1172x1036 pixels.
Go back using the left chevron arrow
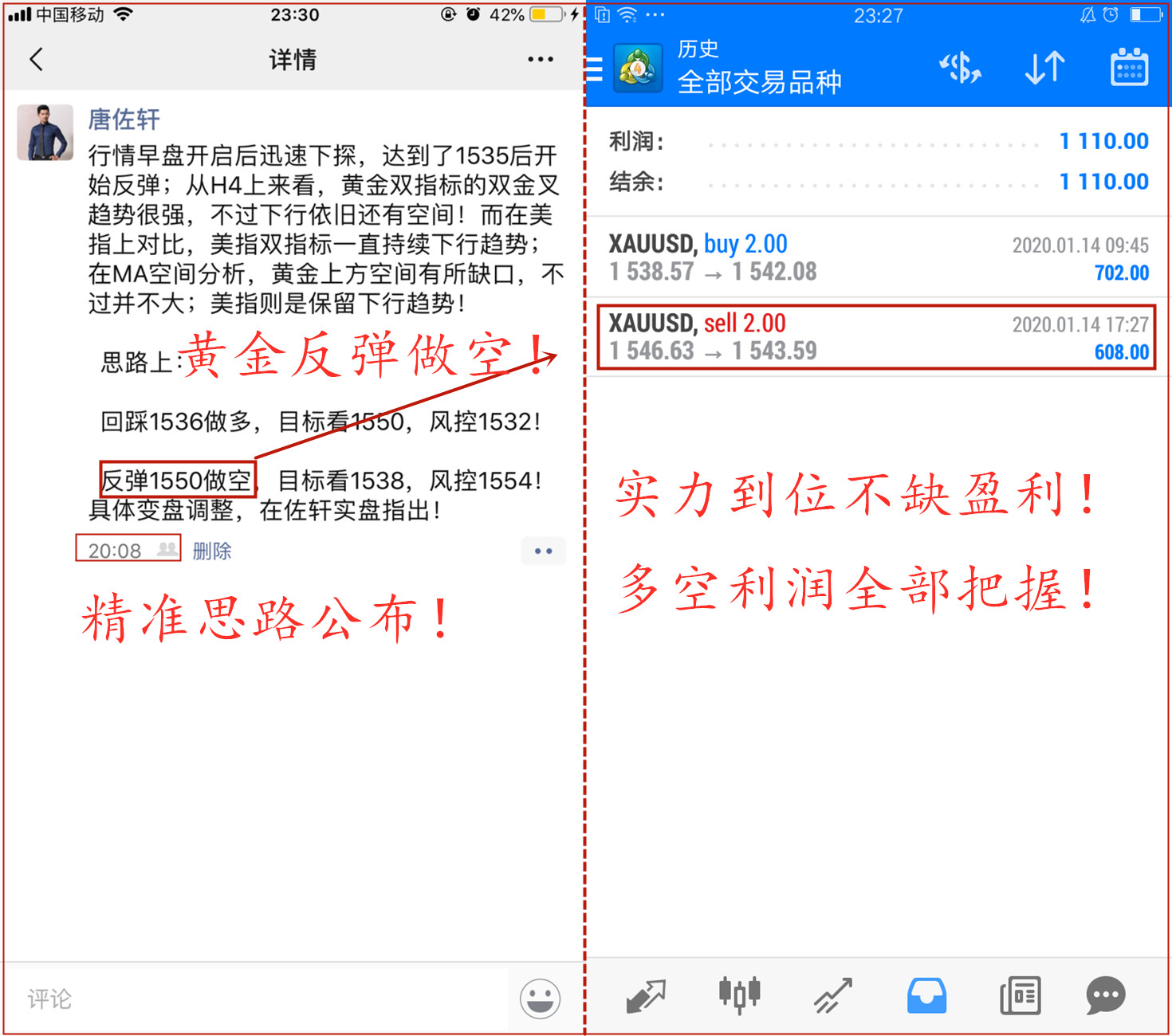36,59
